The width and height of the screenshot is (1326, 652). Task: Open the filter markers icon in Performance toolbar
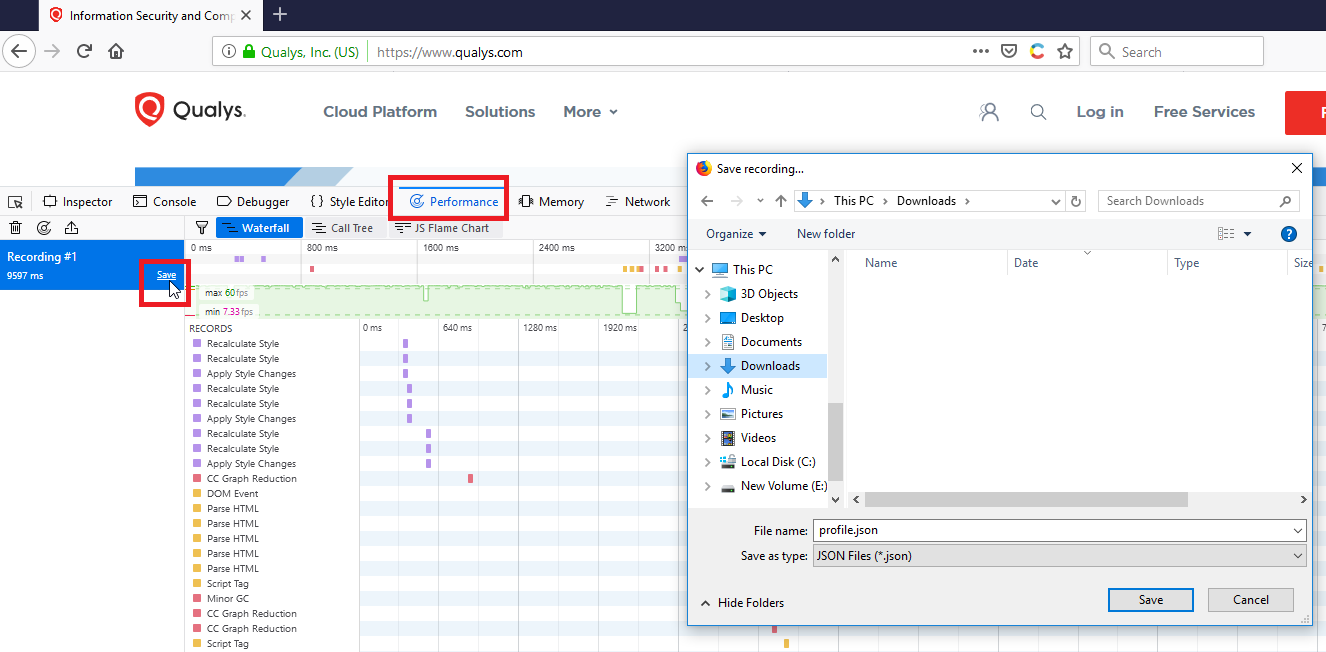click(x=201, y=228)
